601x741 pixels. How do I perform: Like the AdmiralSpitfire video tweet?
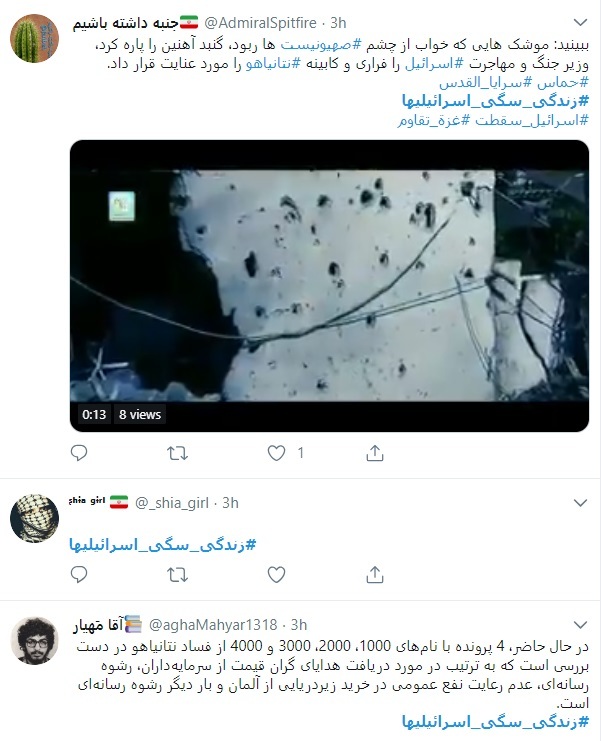point(276,453)
